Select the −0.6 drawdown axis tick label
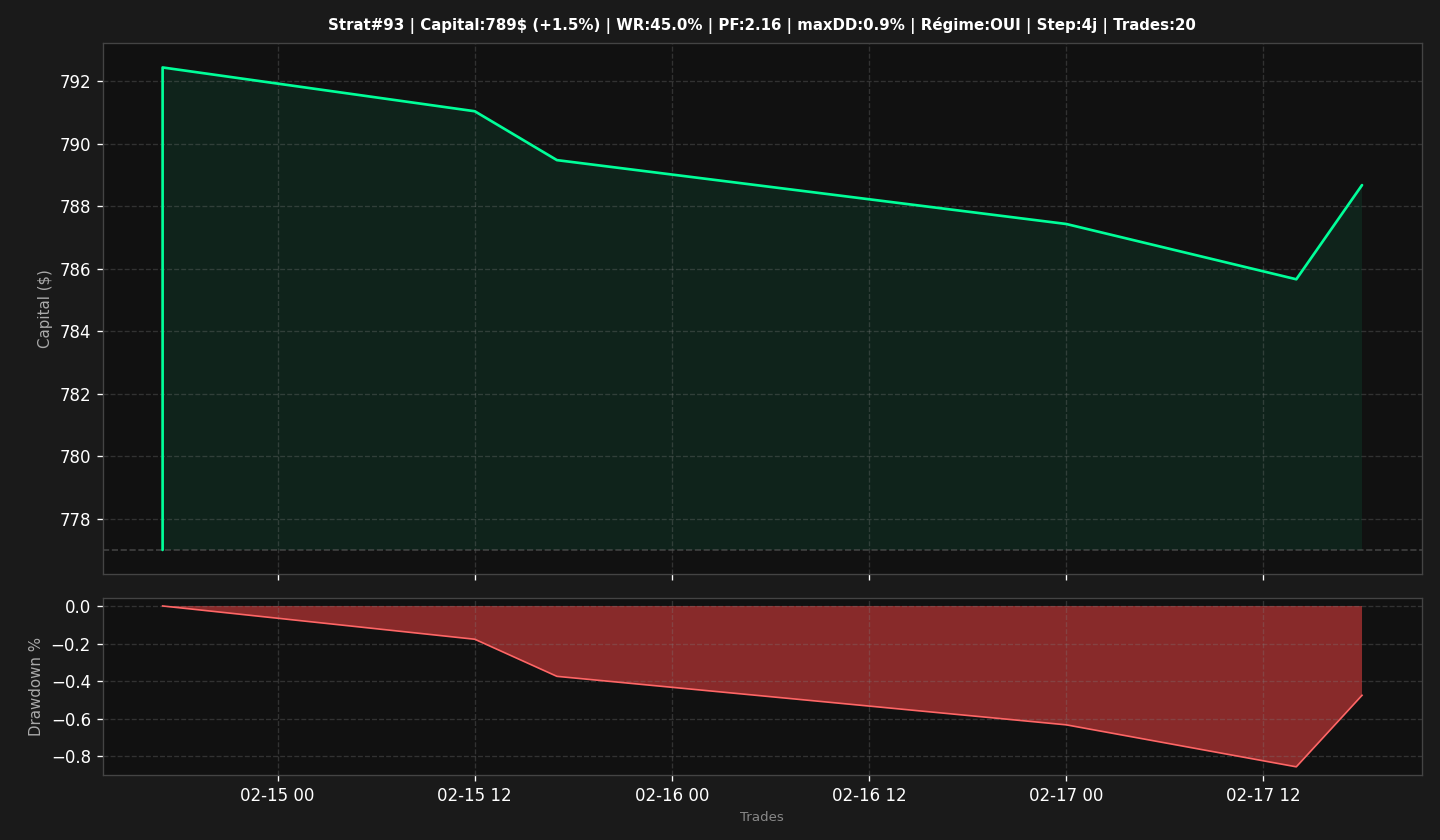The image size is (1440, 840). point(70,720)
